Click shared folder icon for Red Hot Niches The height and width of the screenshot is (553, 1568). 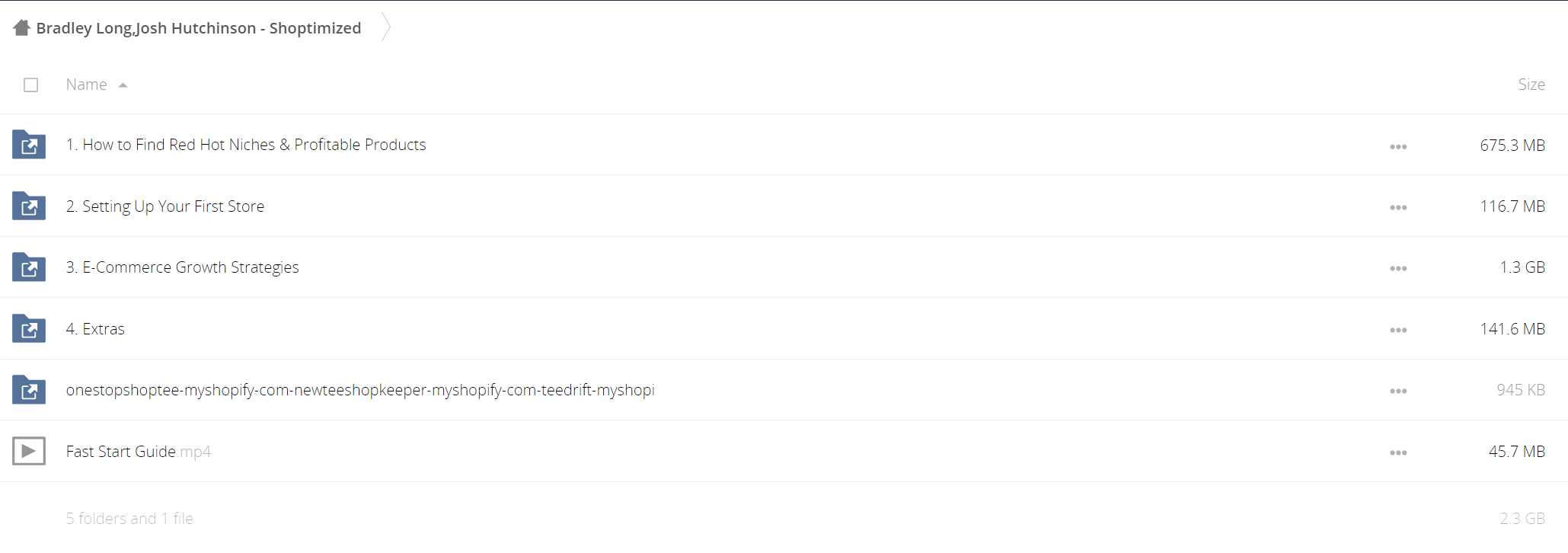click(29, 145)
